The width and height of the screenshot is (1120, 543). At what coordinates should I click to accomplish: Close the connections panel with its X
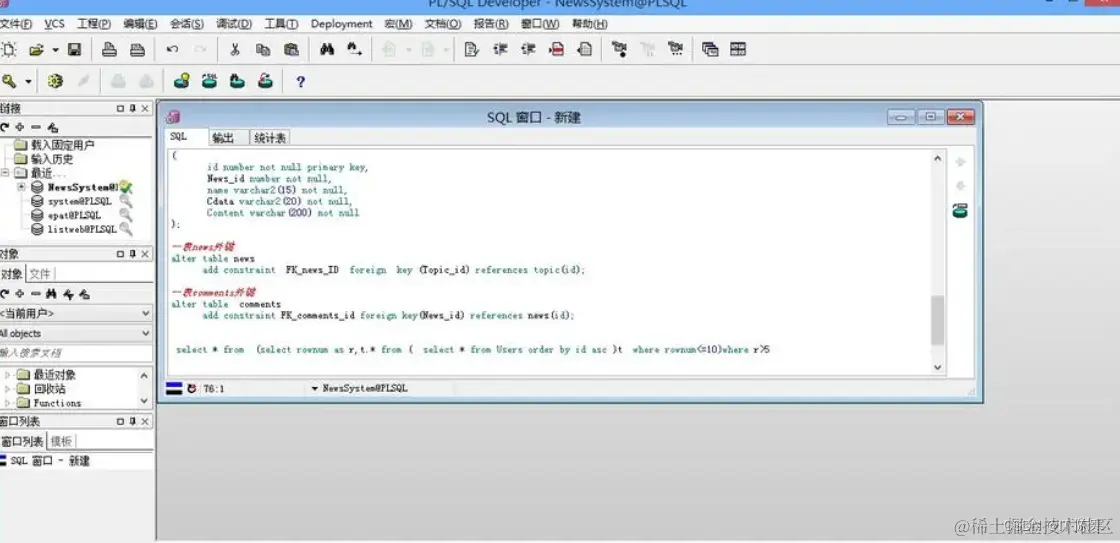click(145, 109)
